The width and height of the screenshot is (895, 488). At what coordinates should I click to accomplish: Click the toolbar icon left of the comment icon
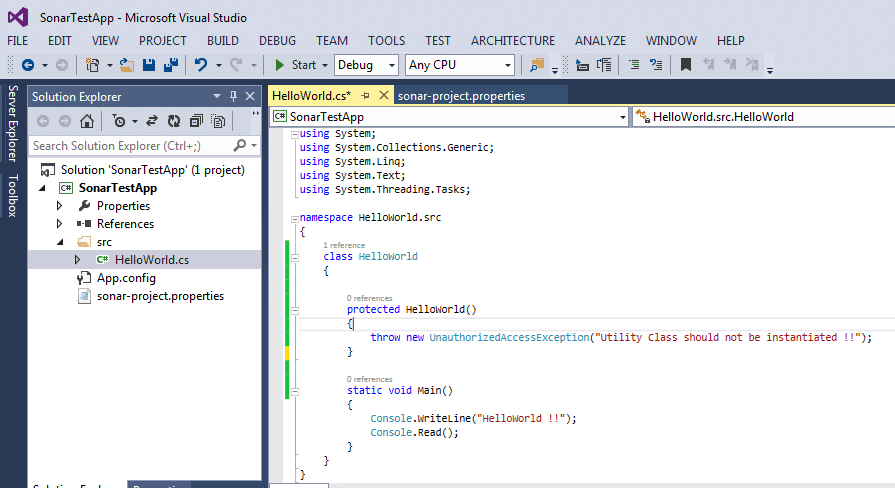604,64
